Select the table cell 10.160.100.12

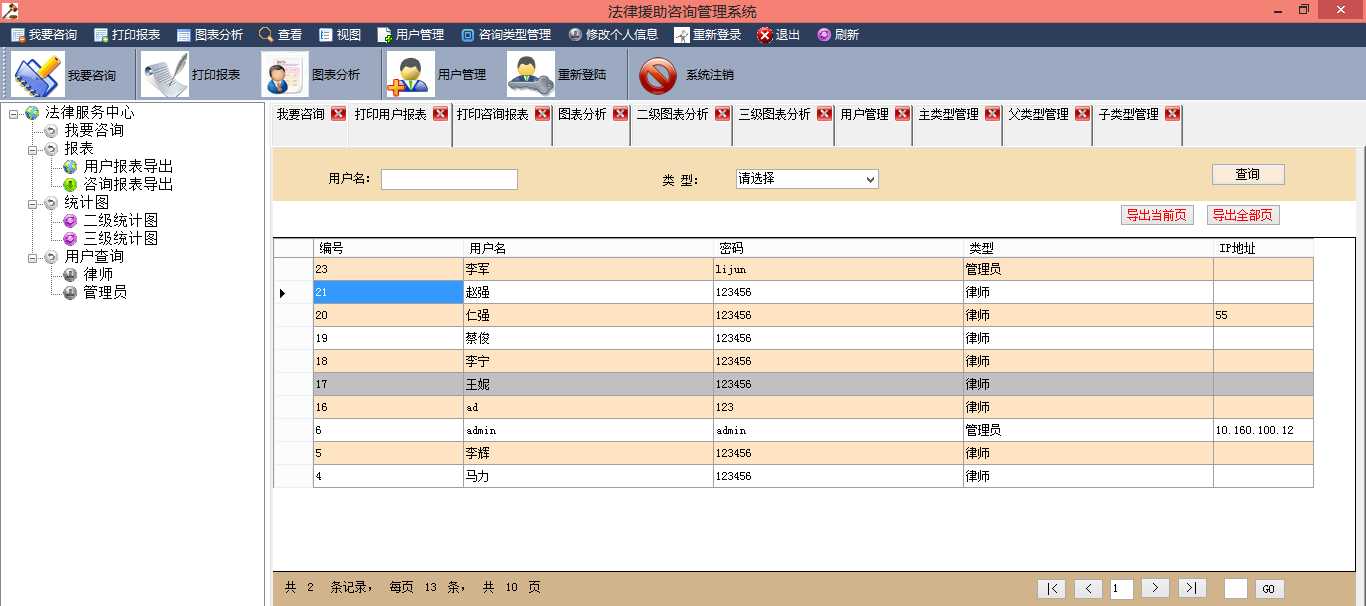click(1263, 430)
